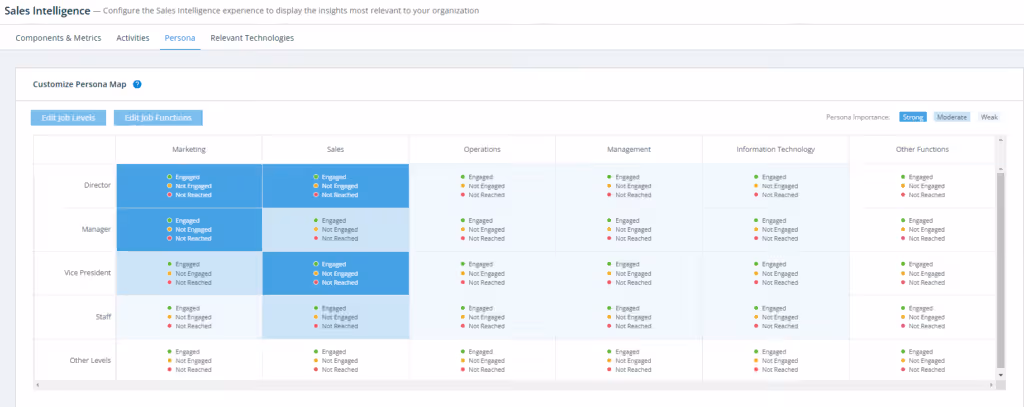Click the Edit Job Levels button
The width and height of the screenshot is (1024, 407).
click(69, 118)
